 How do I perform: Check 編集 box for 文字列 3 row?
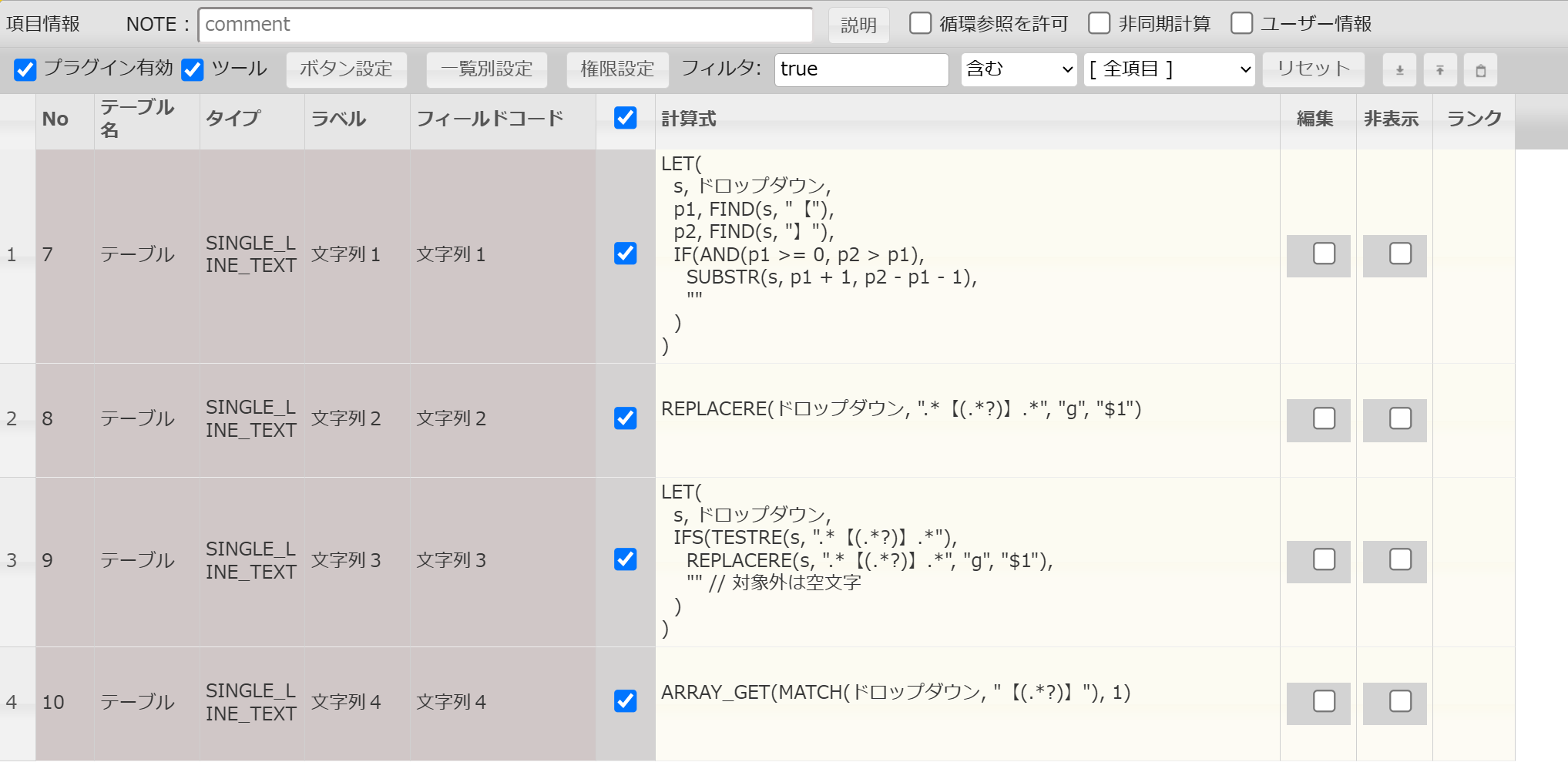pos(1324,559)
